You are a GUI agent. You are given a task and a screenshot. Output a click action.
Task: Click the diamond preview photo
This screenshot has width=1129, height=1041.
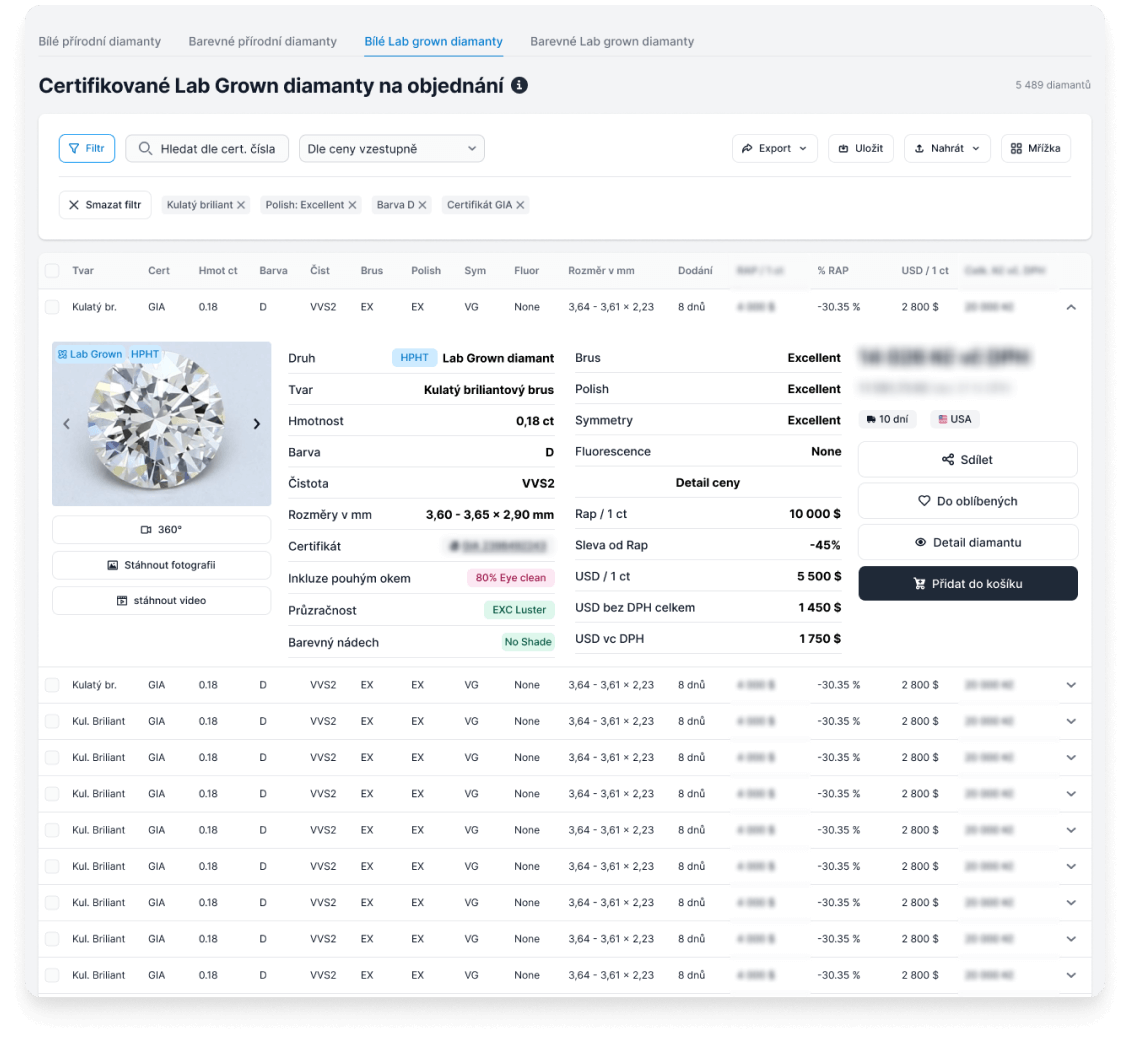click(x=161, y=424)
